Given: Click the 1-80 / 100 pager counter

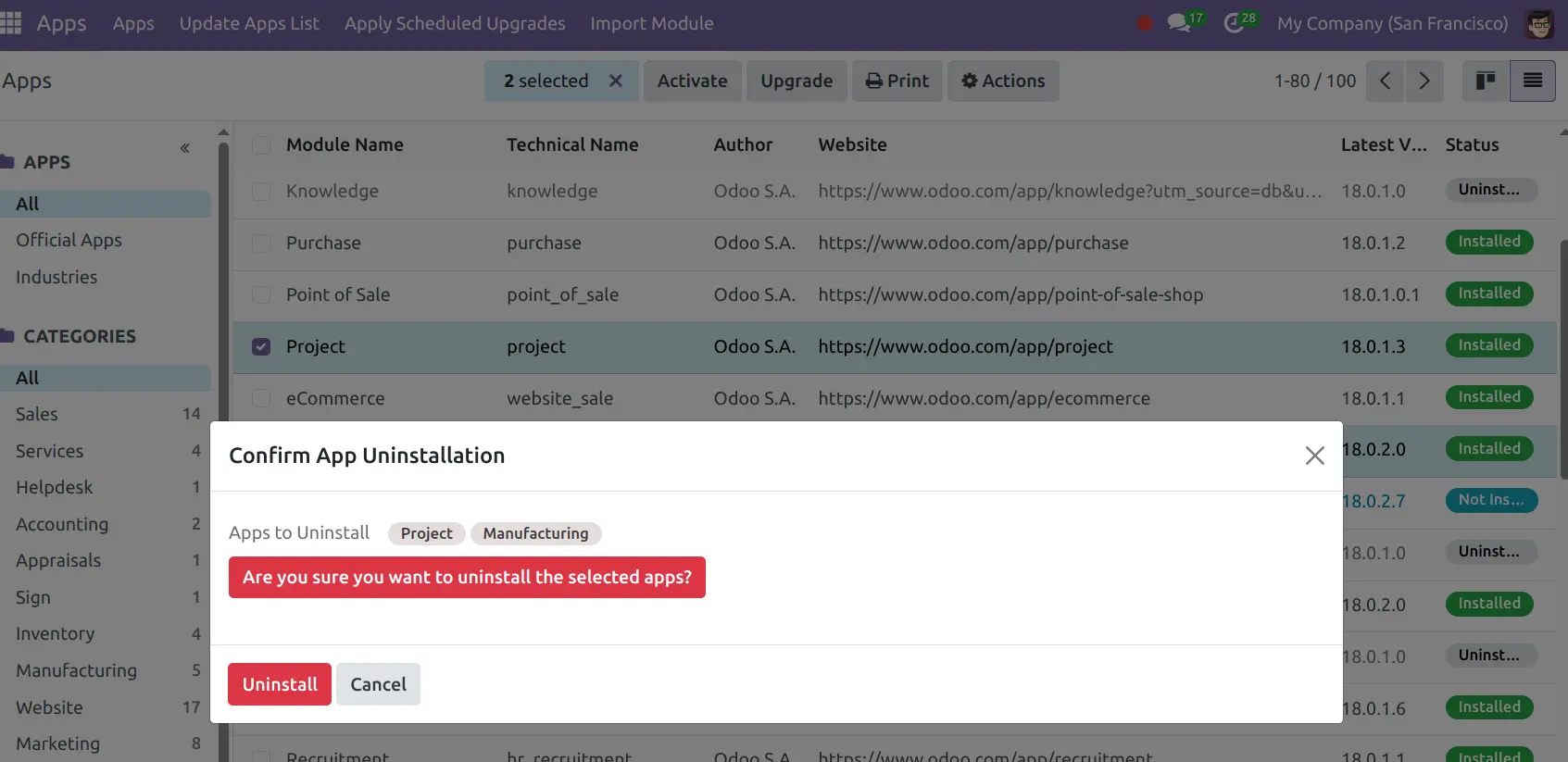Looking at the screenshot, I should point(1314,81).
